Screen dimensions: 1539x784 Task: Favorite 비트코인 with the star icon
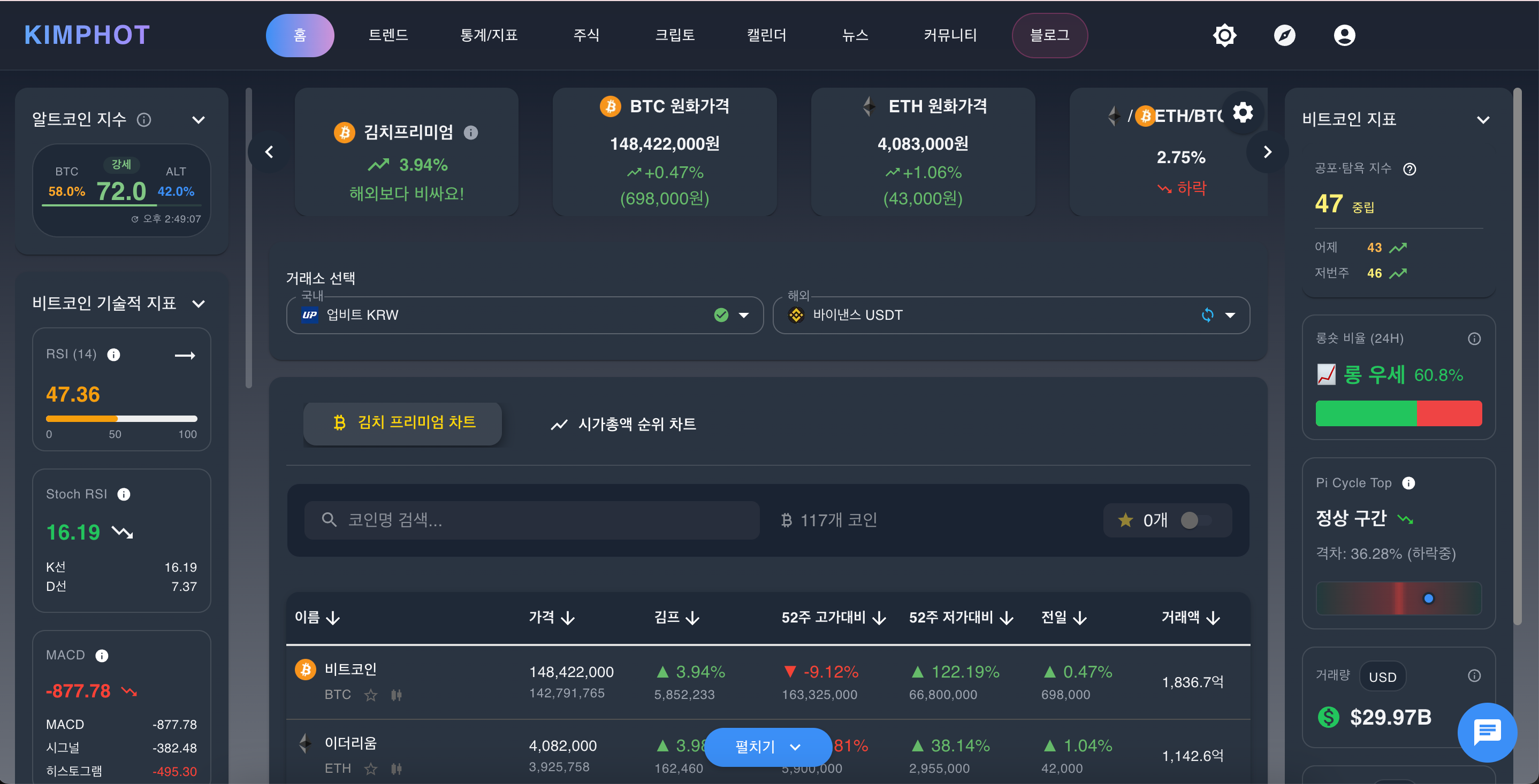point(371,695)
